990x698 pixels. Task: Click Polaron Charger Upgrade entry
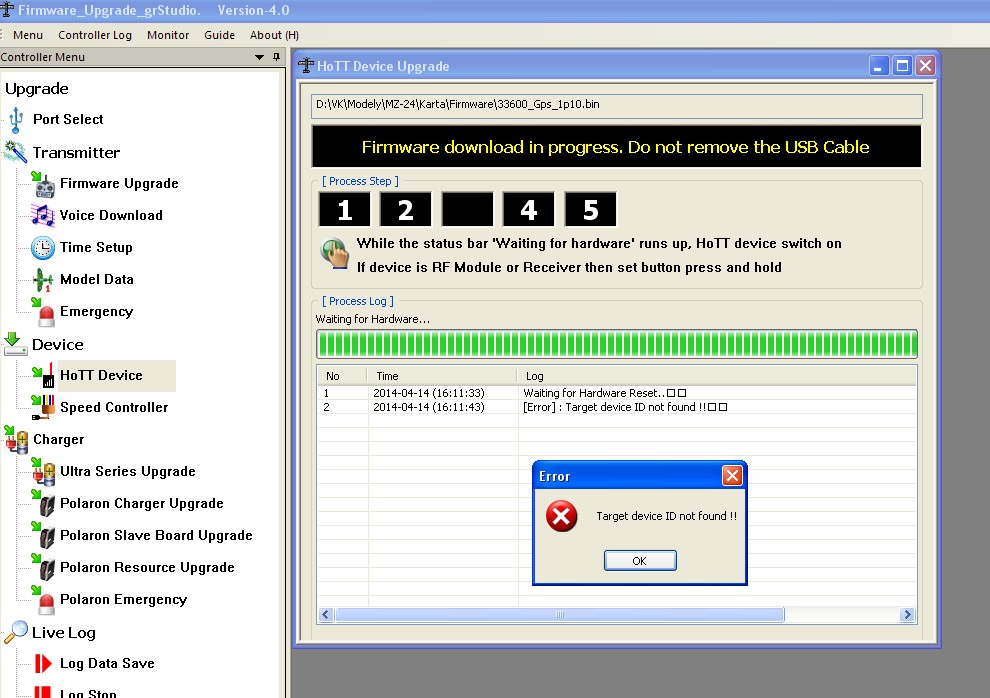[x=141, y=504]
